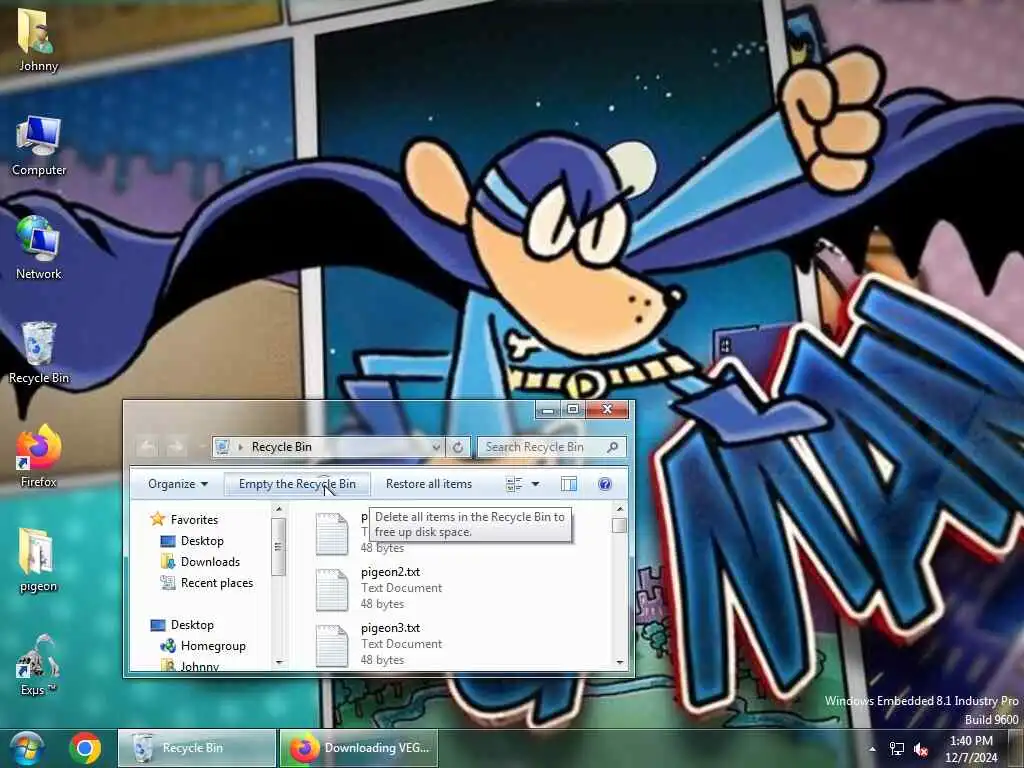
Task: Open the Network desktop icon
Action: click(x=39, y=248)
